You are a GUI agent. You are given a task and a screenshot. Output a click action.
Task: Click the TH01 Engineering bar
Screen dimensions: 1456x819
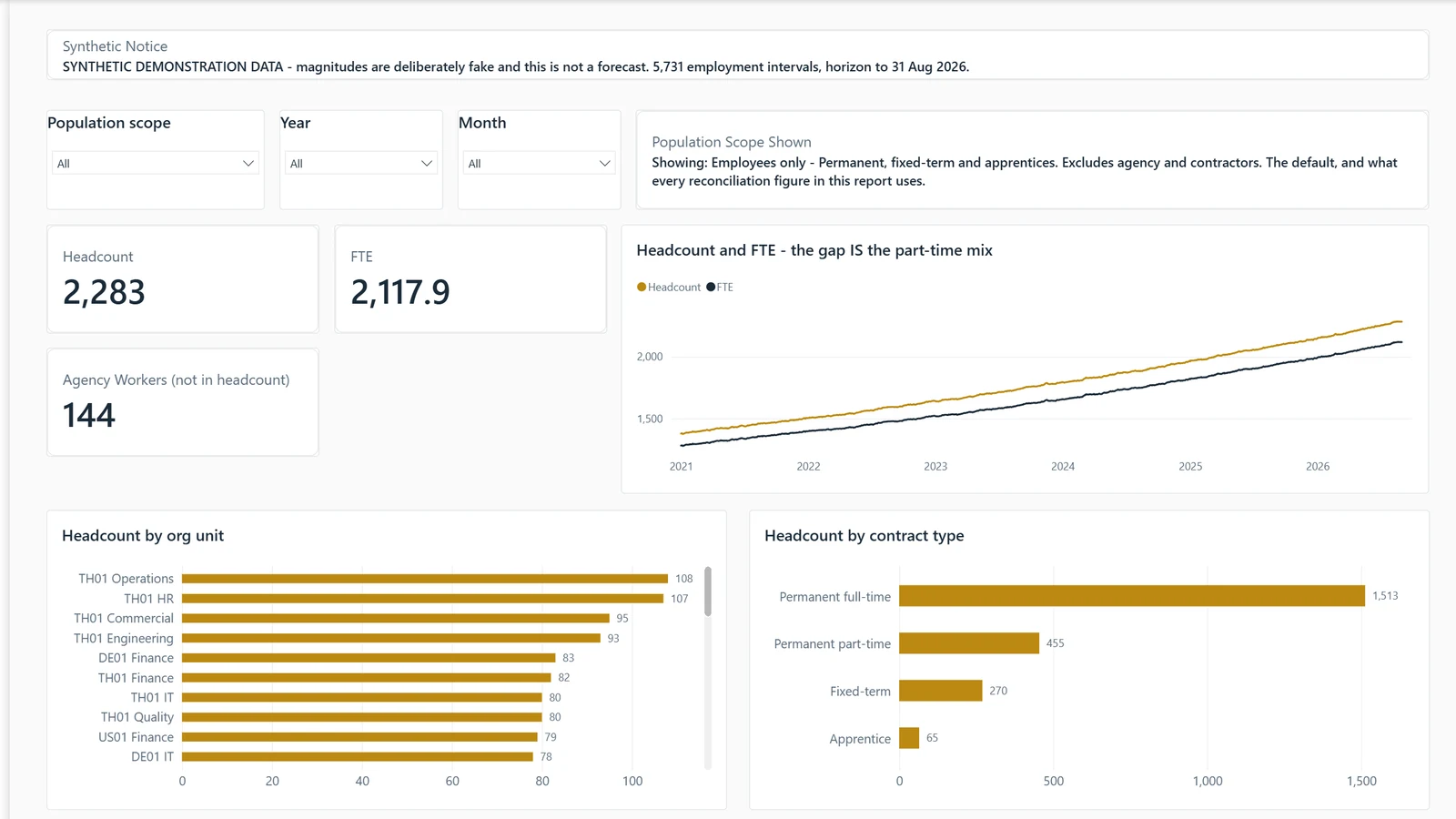coord(391,638)
